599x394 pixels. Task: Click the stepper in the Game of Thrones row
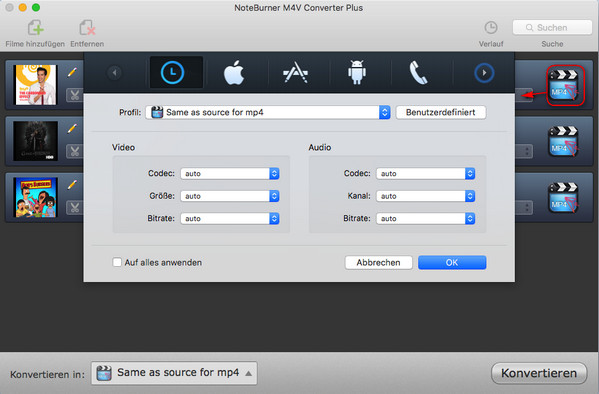pos(527,151)
